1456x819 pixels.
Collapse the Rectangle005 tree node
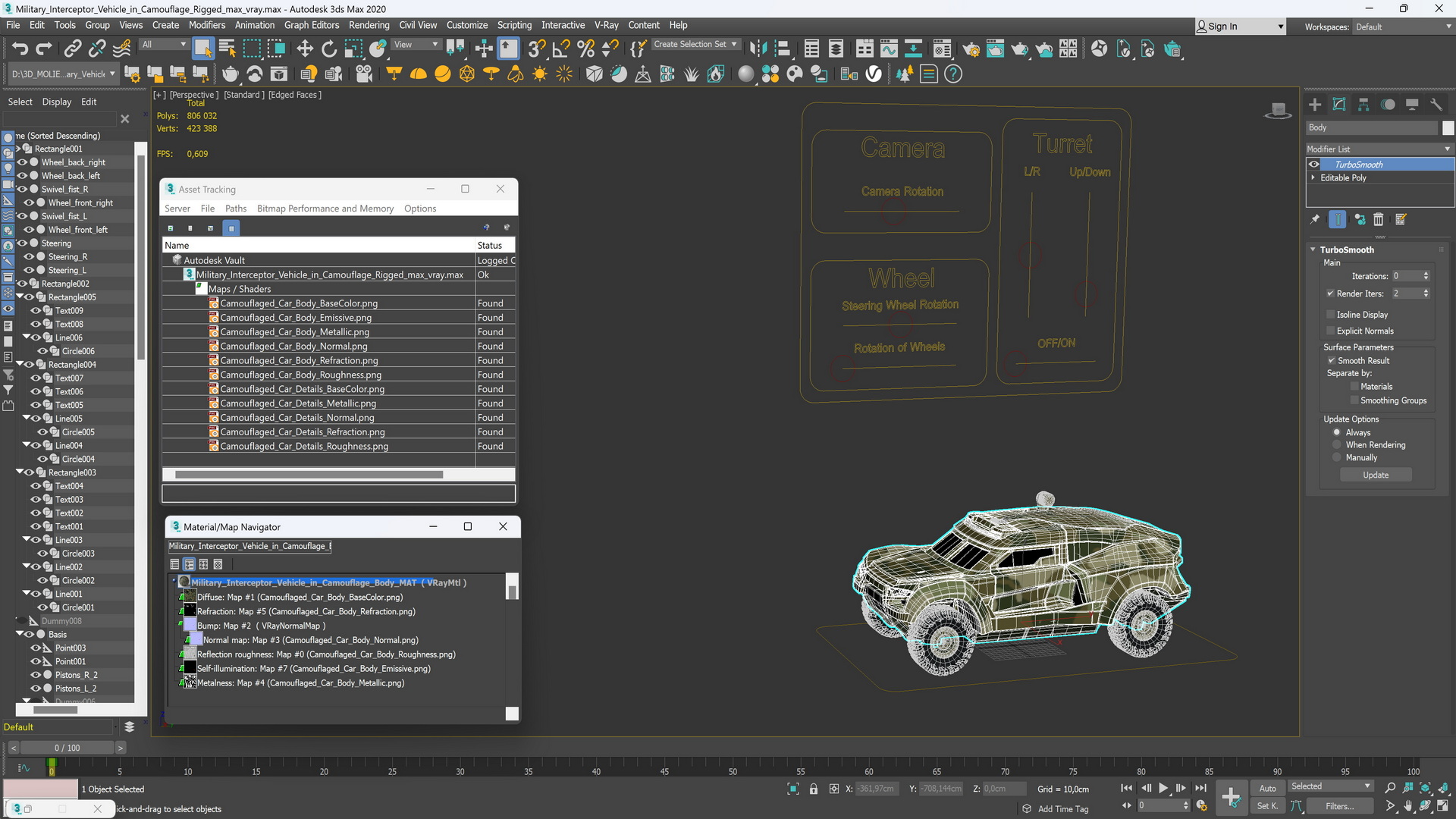(x=20, y=297)
